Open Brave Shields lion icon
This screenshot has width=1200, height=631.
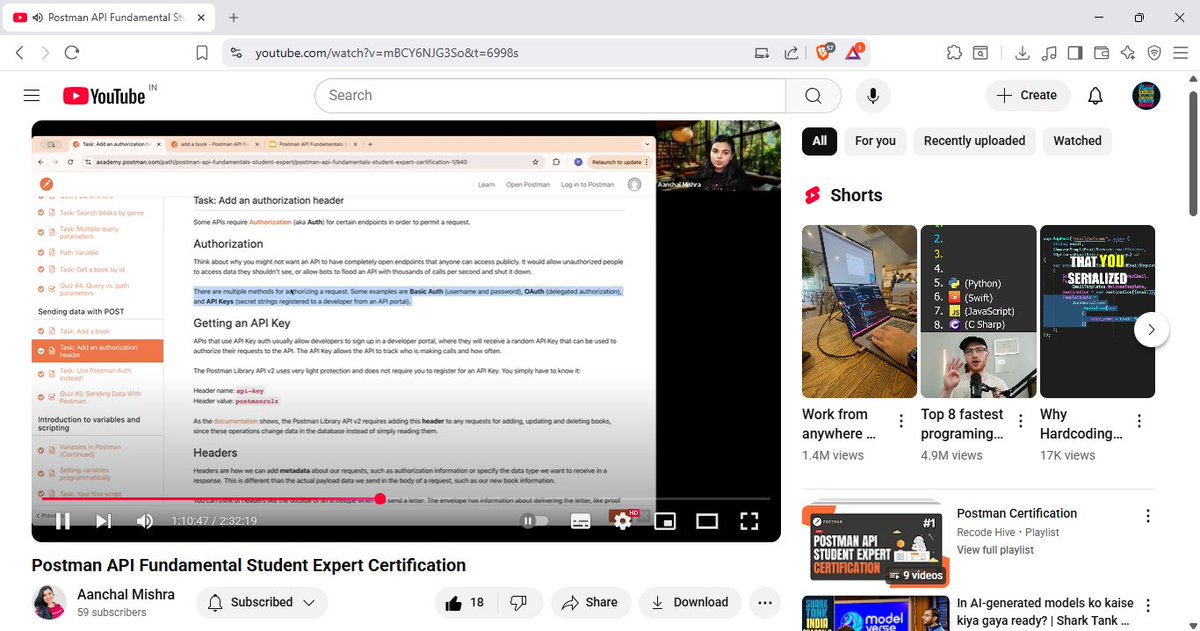[824, 52]
